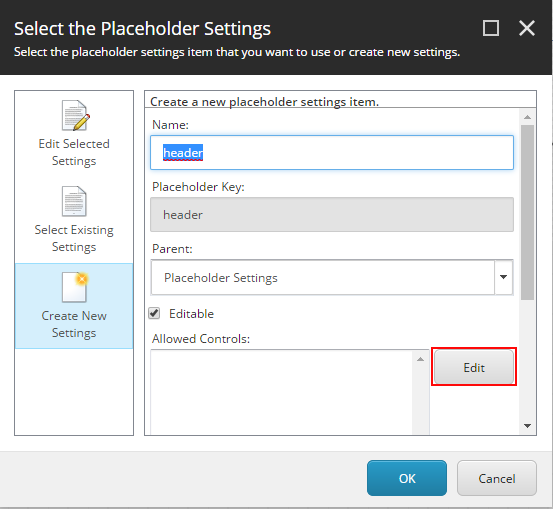
Task: Click the Edit button for Allowed Controls
Action: coord(474,367)
